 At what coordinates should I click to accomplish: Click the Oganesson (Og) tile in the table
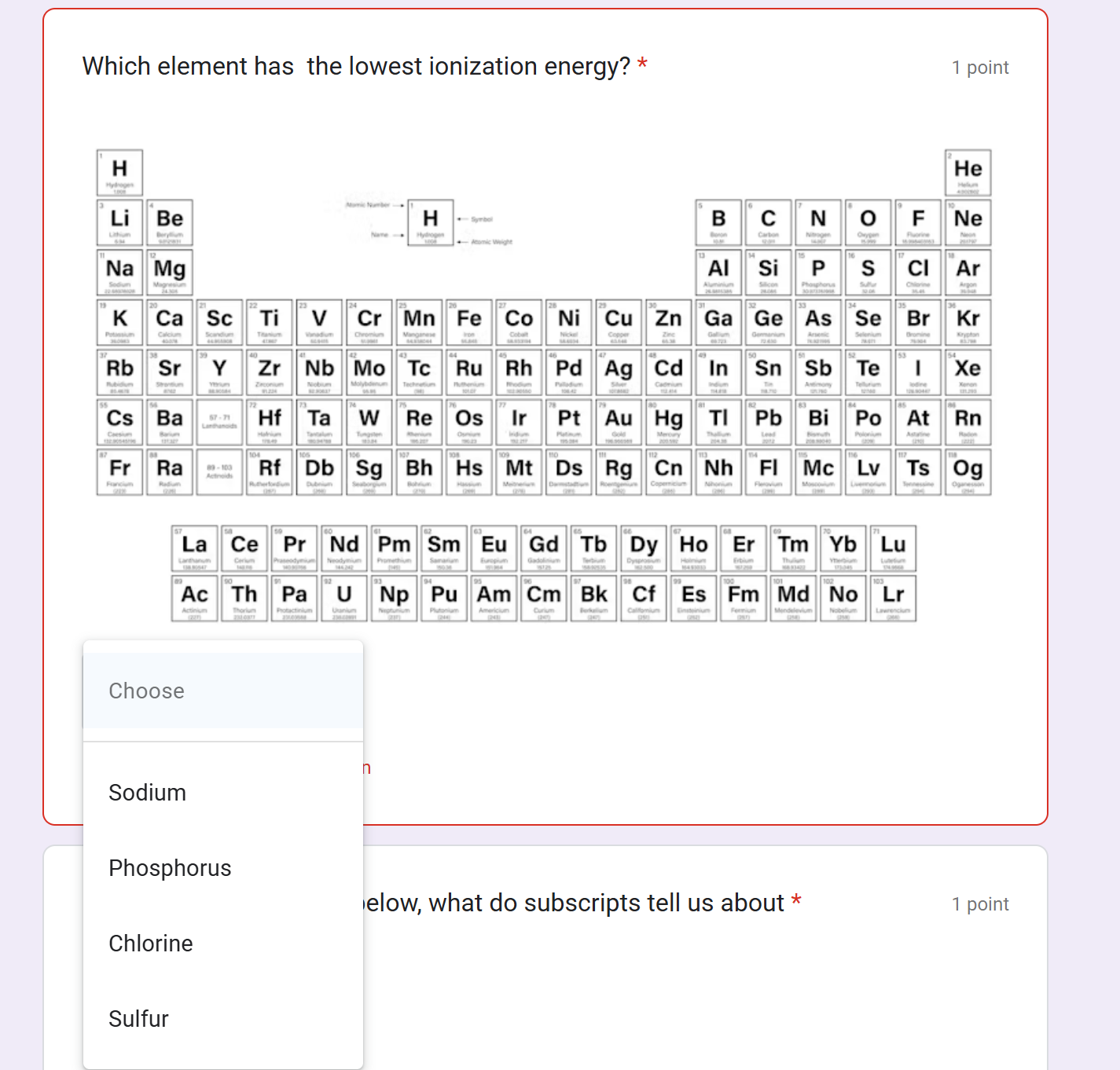coord(968,471)
